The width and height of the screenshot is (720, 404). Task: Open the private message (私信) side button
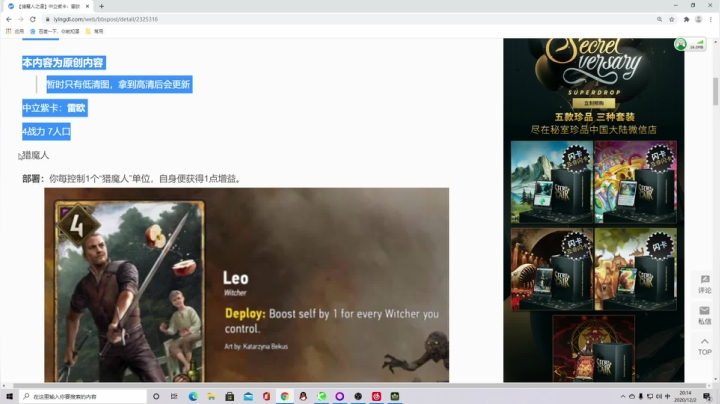(x=704, y=315)
